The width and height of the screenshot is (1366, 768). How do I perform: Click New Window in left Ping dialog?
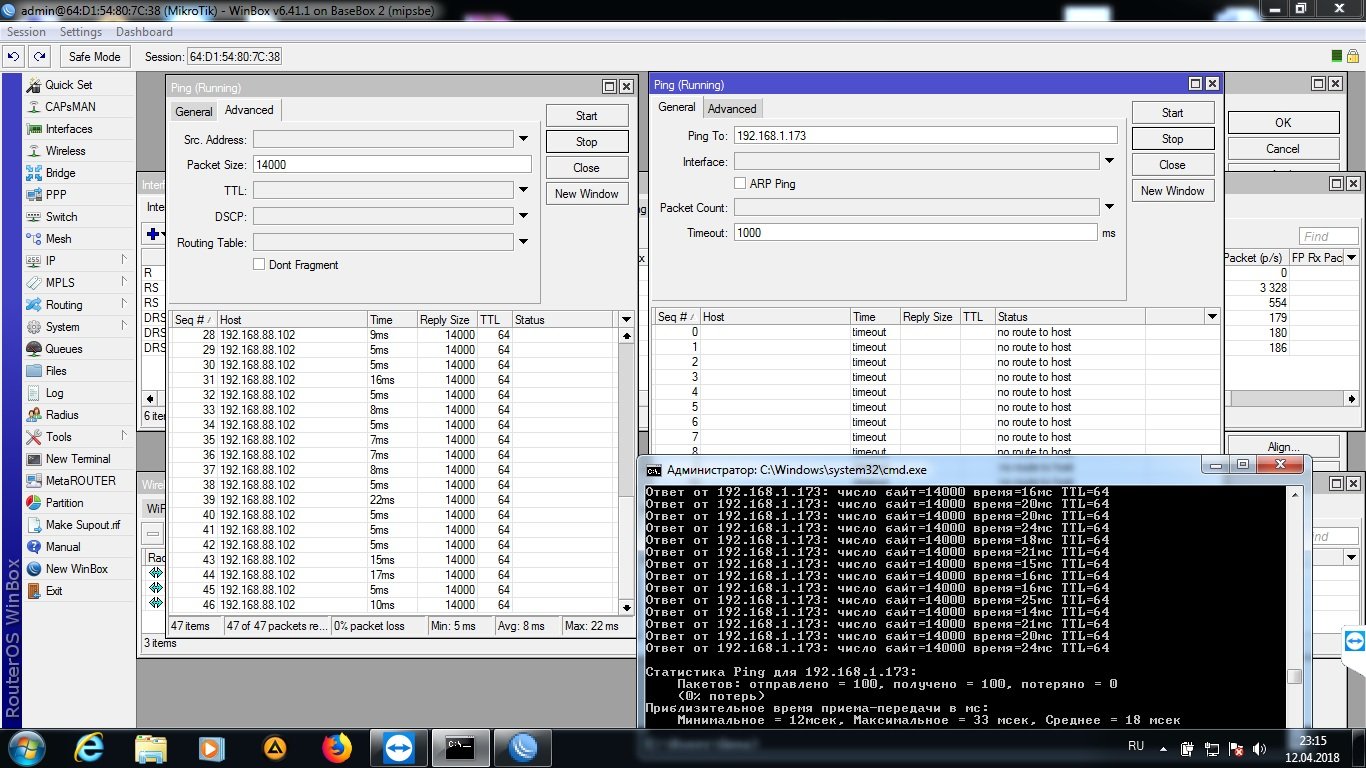586,194
